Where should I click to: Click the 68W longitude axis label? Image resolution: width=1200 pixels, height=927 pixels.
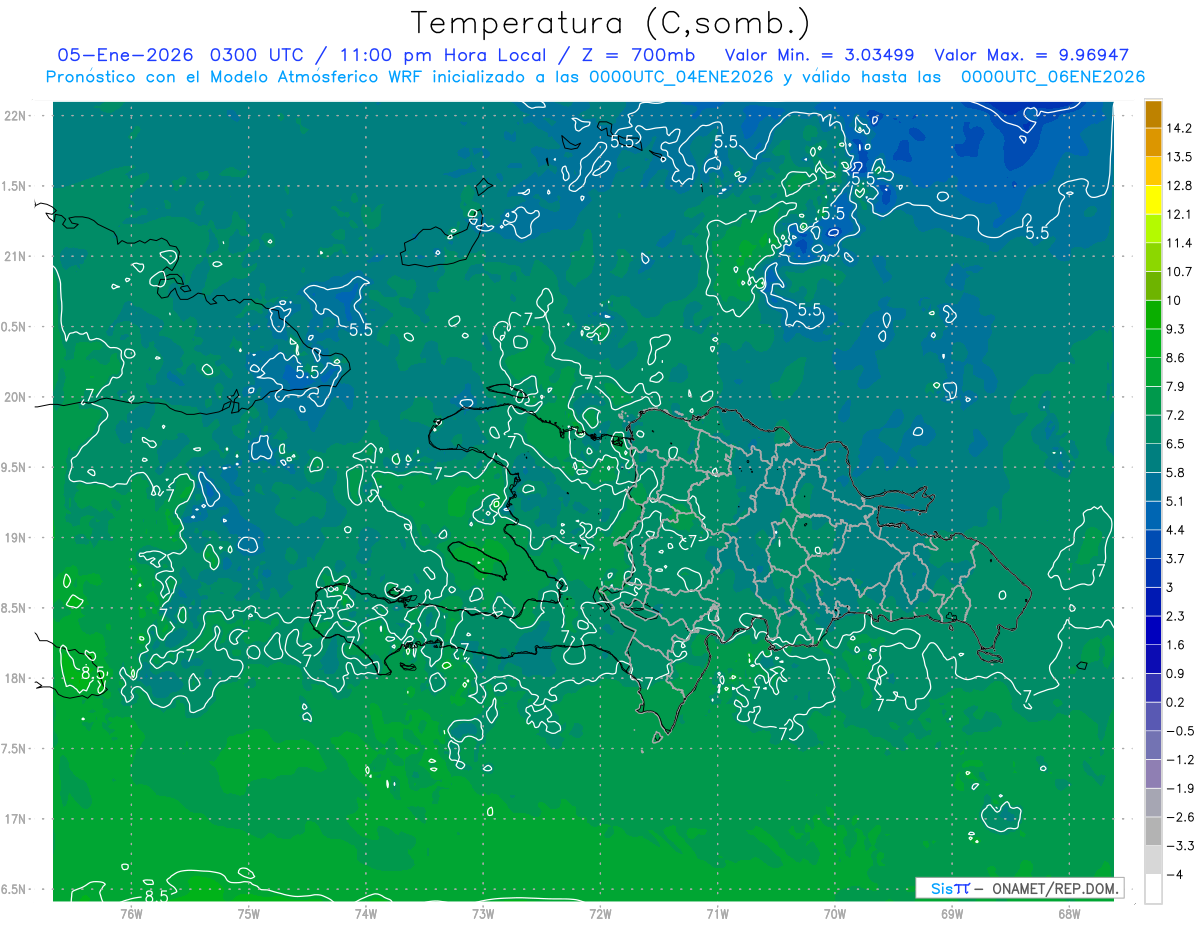click(1069, 915)
